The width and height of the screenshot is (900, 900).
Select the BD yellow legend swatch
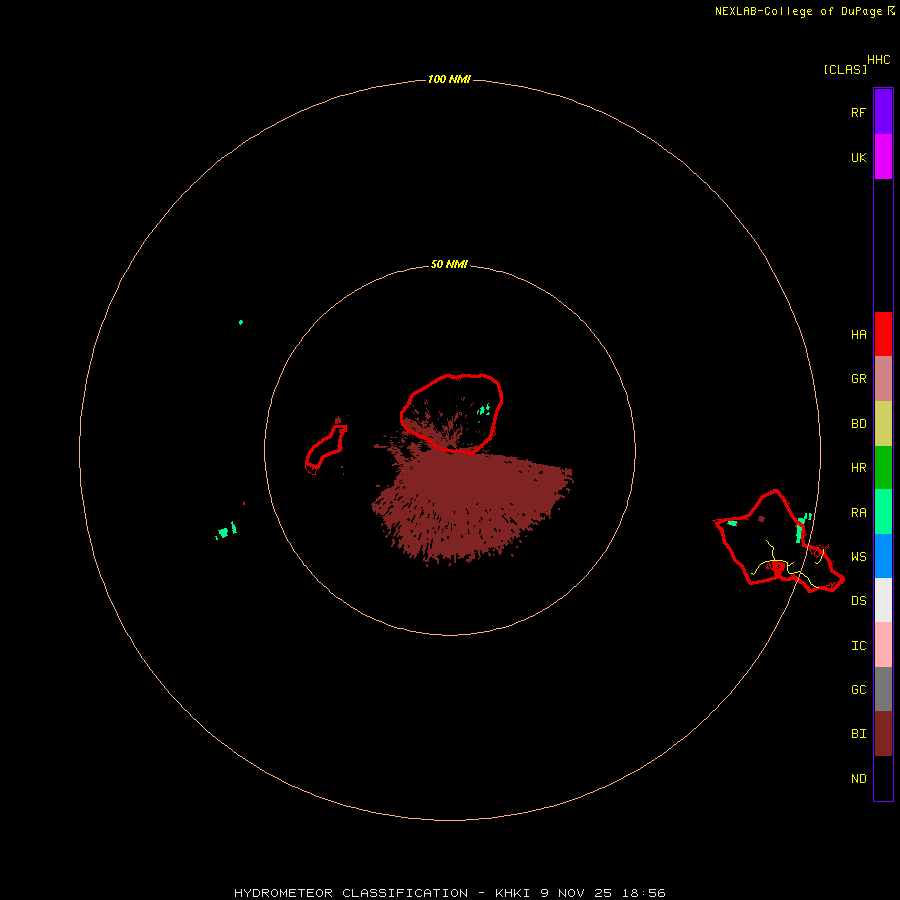click(x=883, y=423)
